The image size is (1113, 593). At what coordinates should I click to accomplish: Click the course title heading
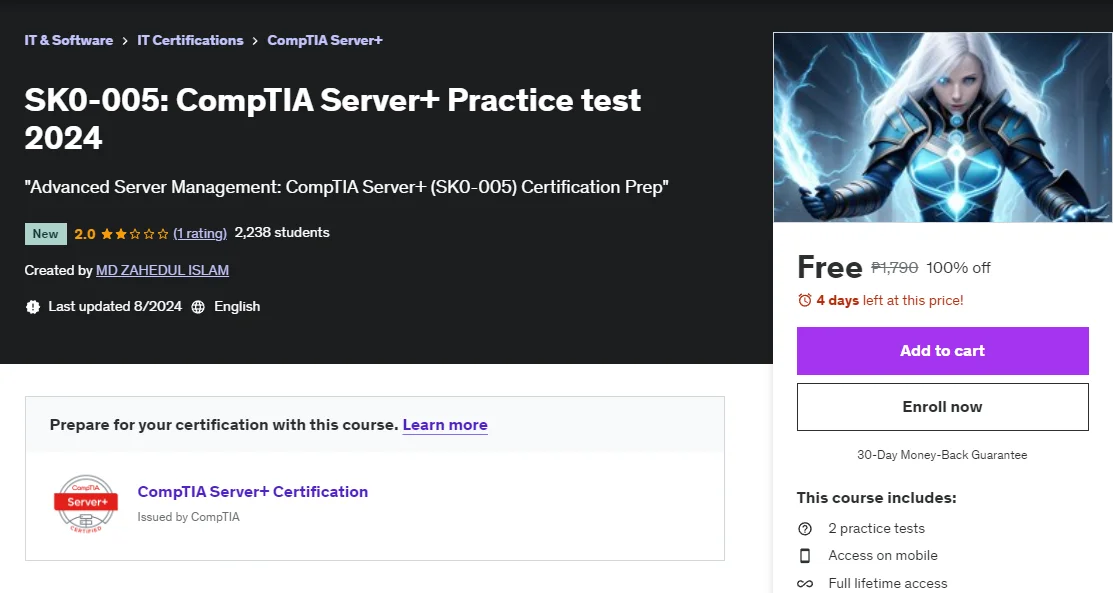[x=333, y=119]
